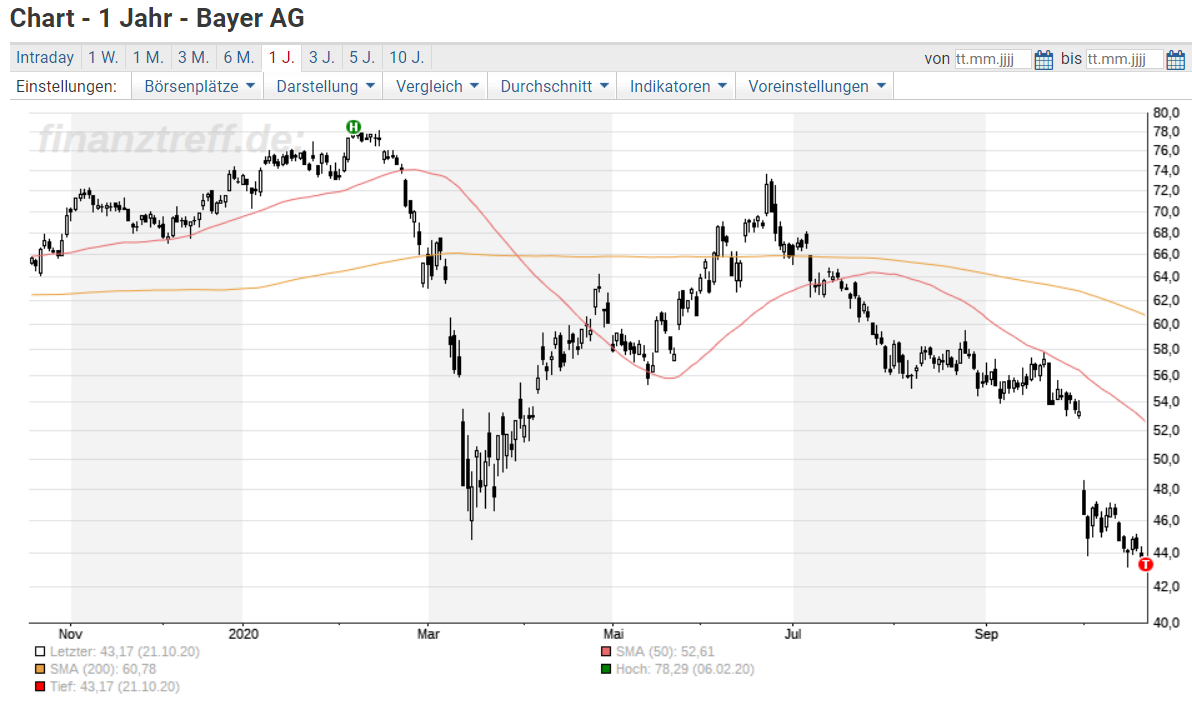The image size is (1192, 722).
Task: Select the 6 M. timeframe tab
Action: [239, 58]
